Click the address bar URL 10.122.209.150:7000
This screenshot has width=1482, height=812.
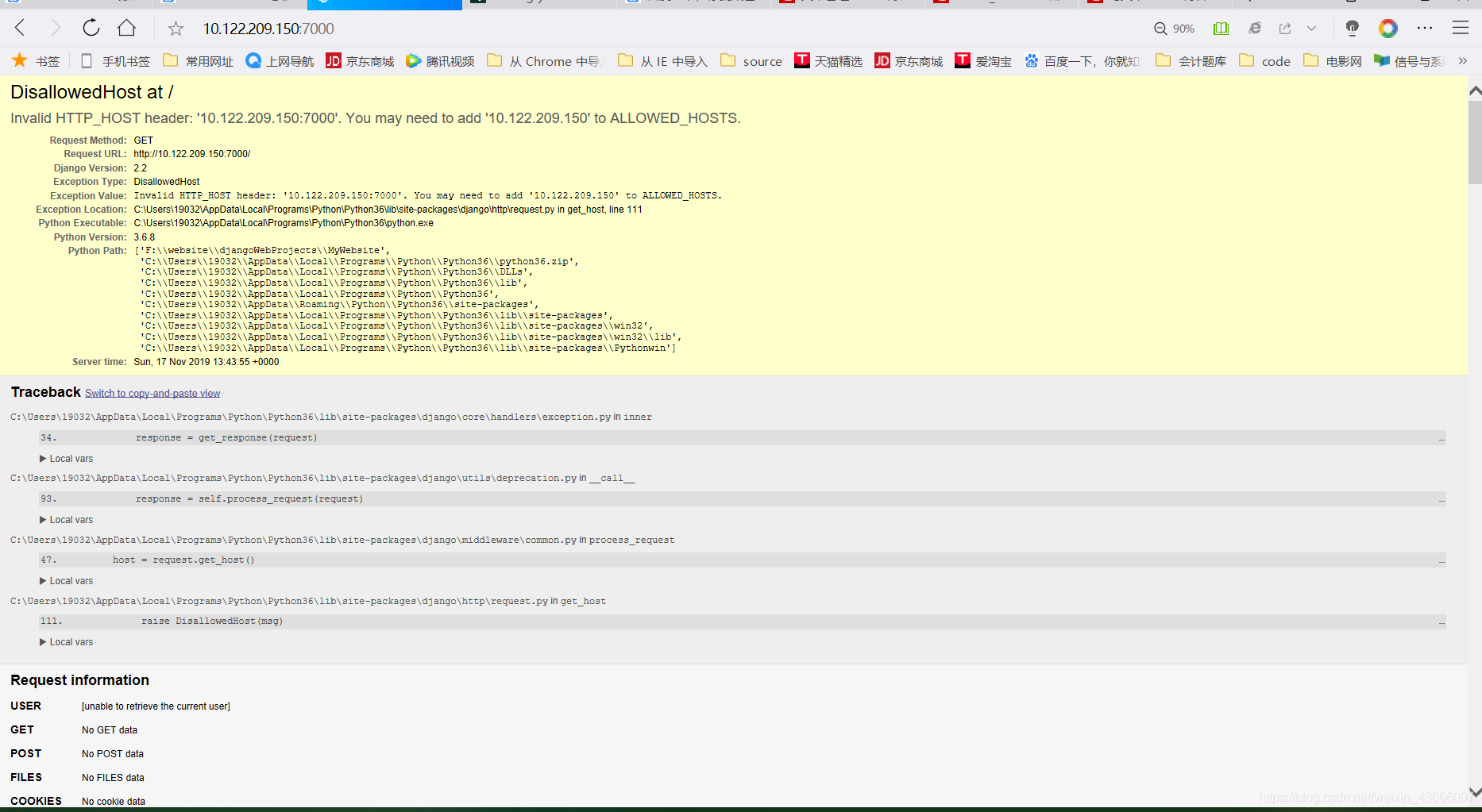[268, 29]
